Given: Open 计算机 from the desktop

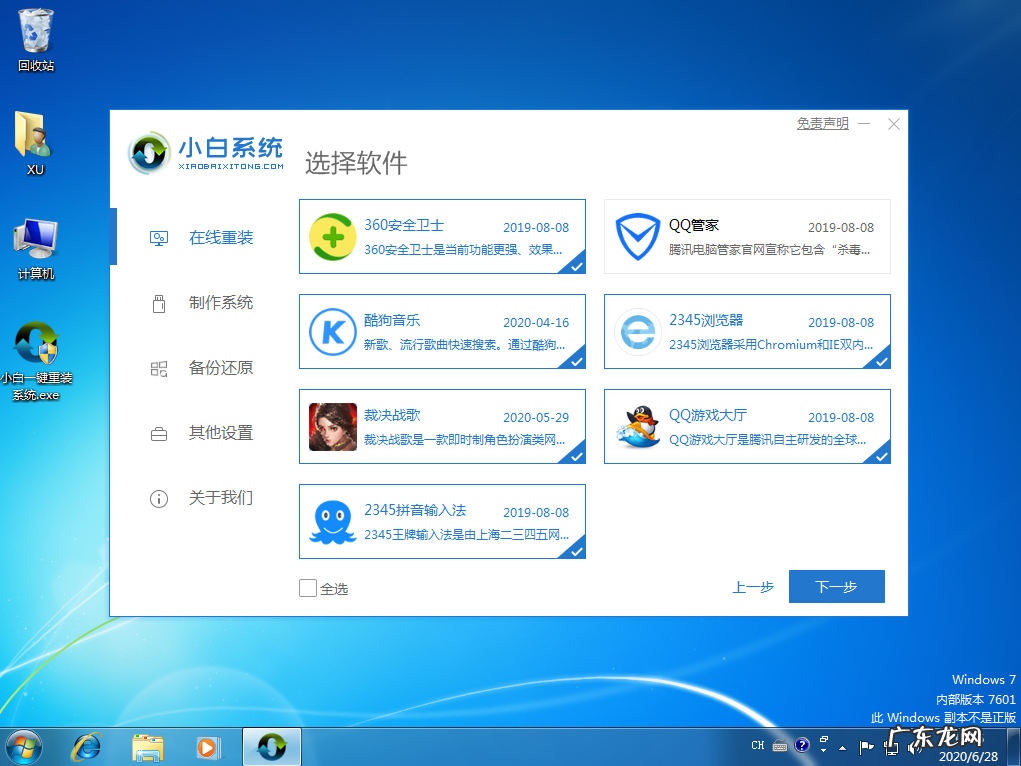Looking at the screenshot, I should pyautogui.click(x=36, y=238).
